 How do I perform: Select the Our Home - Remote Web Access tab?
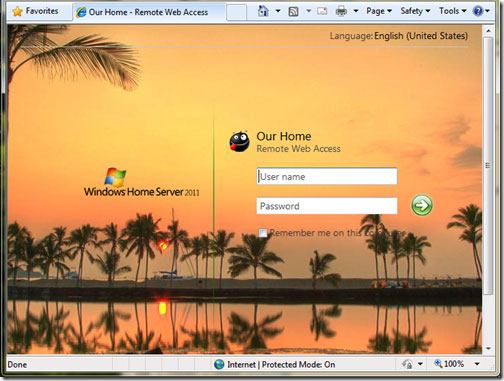point(148,12)
